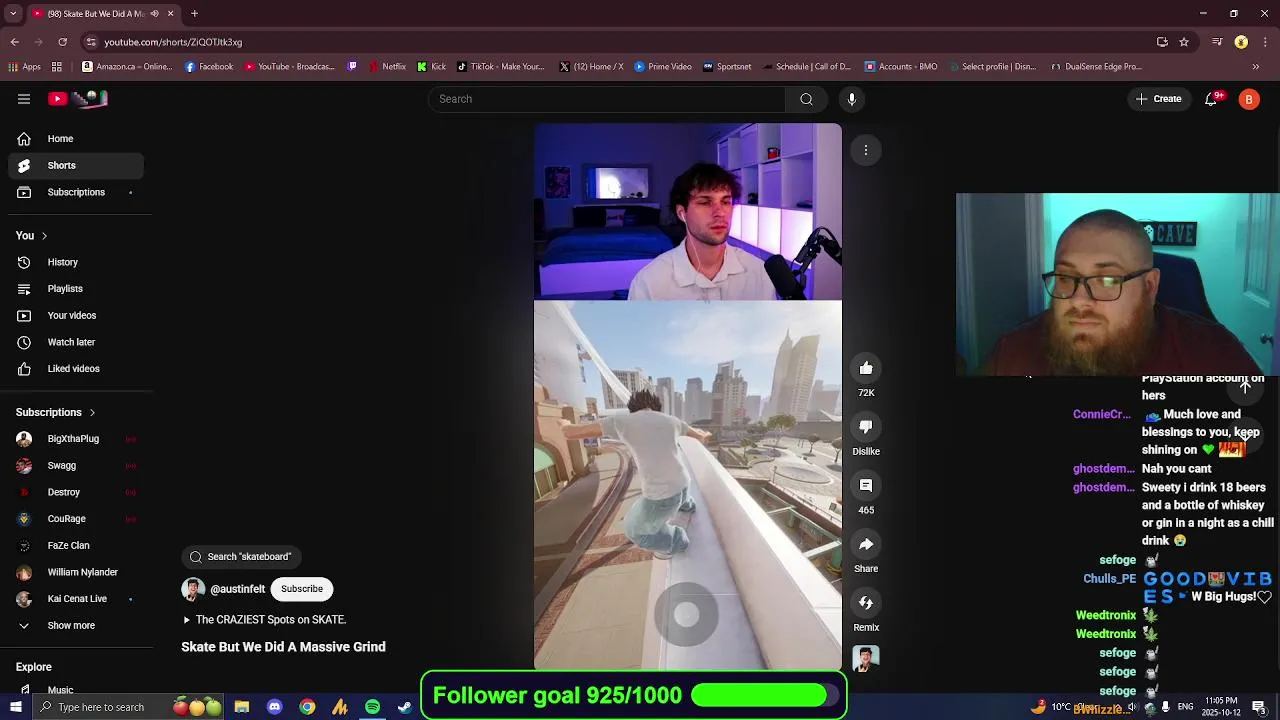This screenshot has width=1280, height=720.
Task: Open File Explorer from the taskbar
Action: click(242, 707)
